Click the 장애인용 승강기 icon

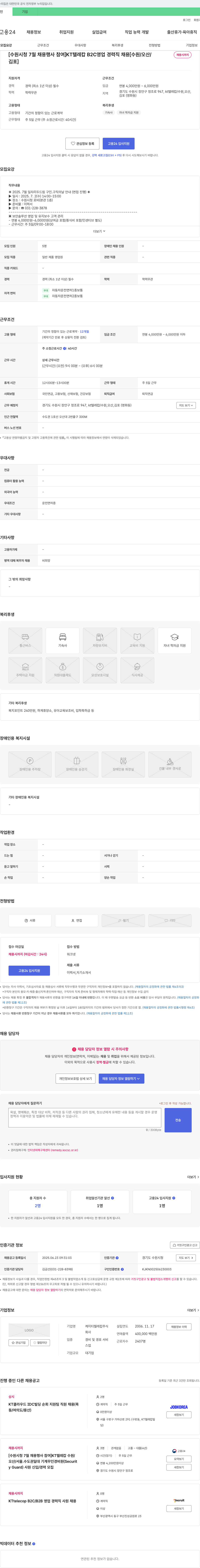77,765
